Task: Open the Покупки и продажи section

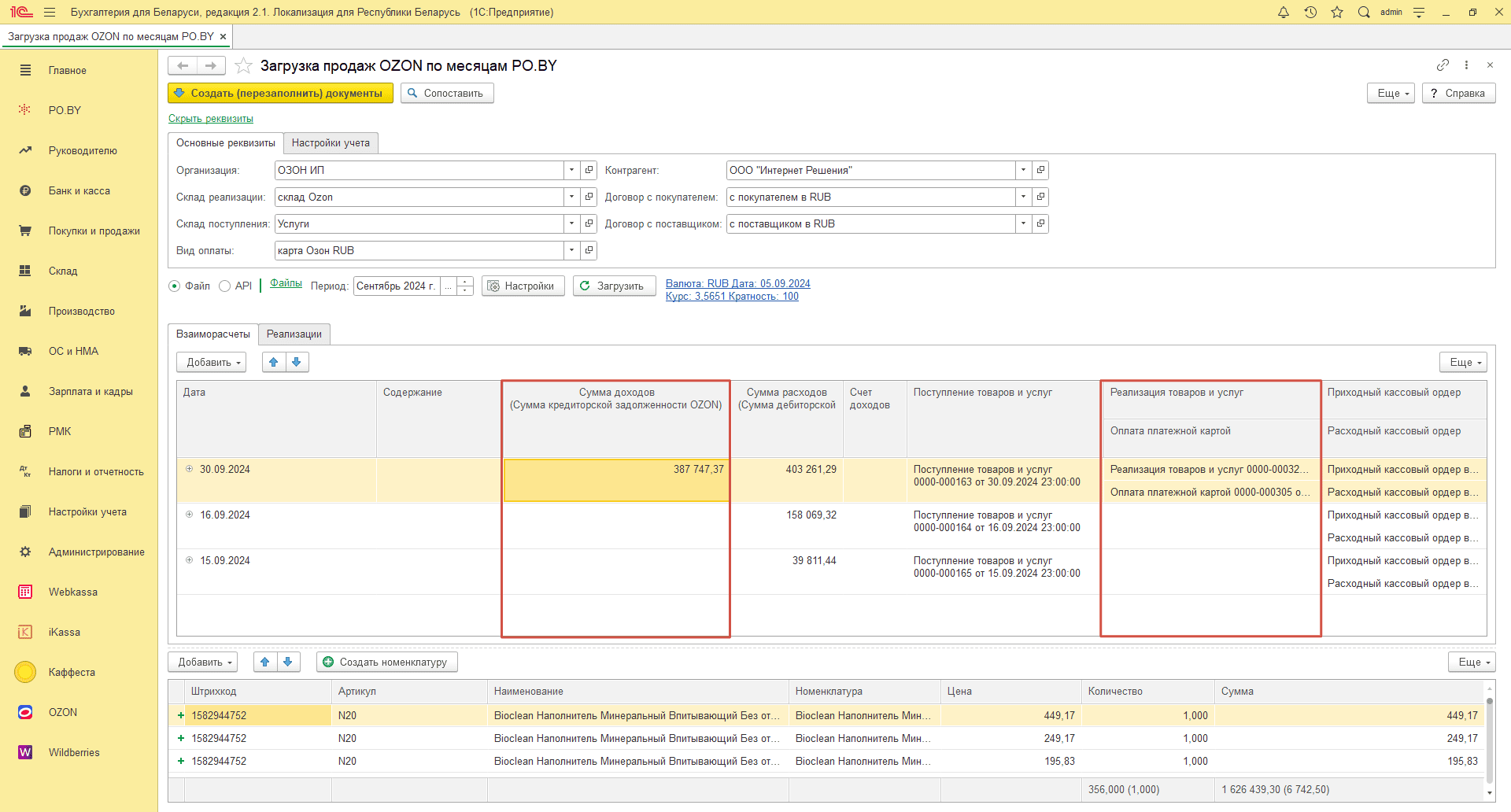Action: (94, 231)
